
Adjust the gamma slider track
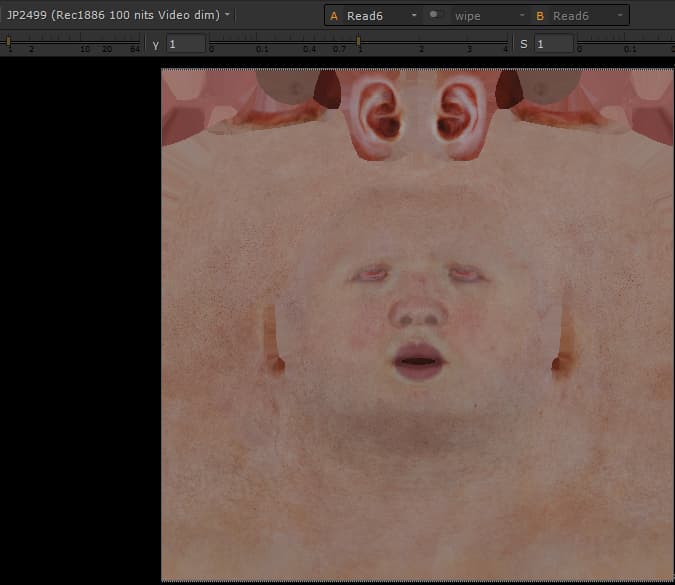coord(359,43)
